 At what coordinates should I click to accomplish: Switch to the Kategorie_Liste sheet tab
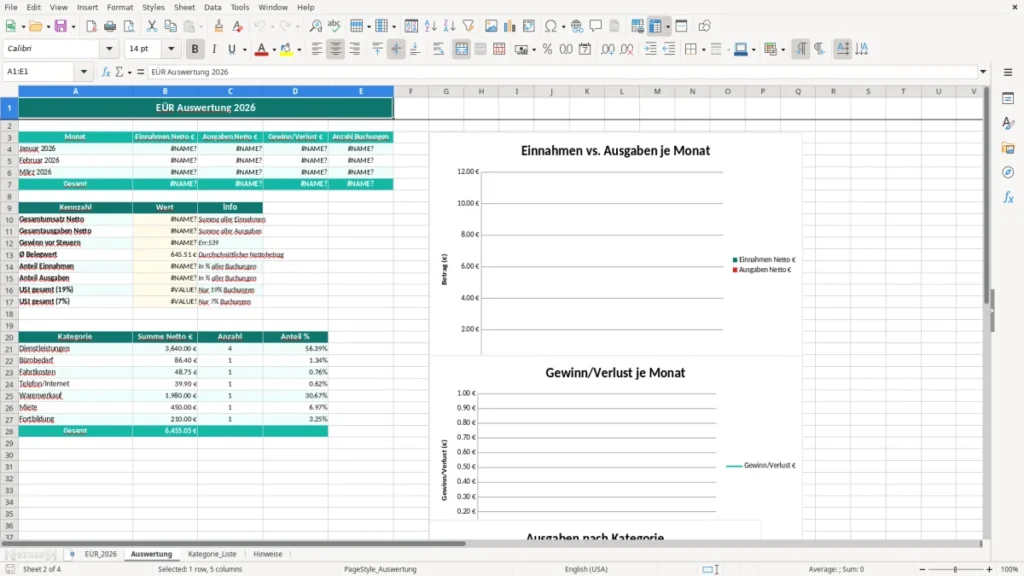pos(212,554)
